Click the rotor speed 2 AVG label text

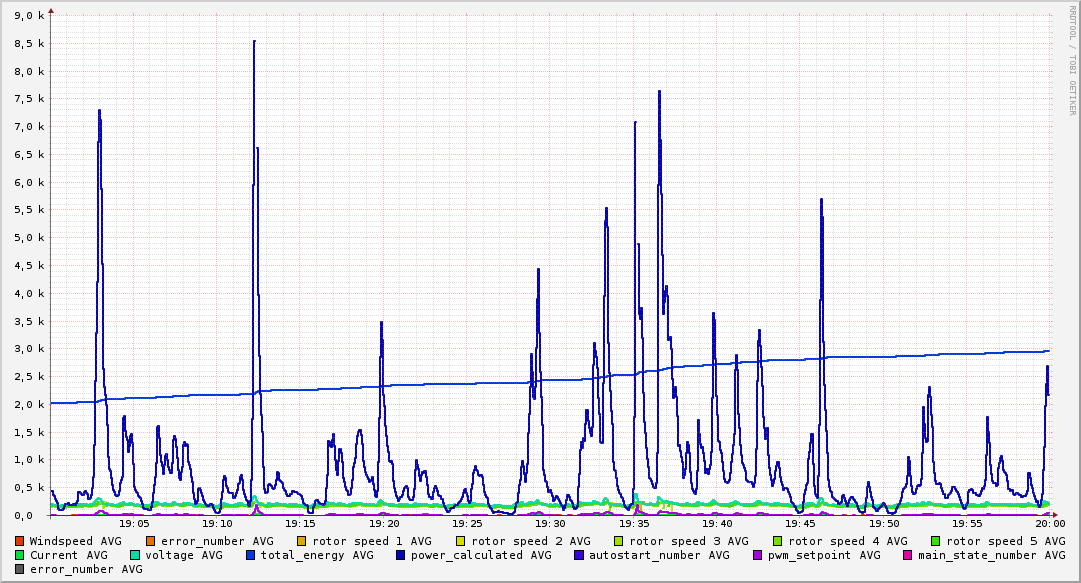tap(531, 541)
